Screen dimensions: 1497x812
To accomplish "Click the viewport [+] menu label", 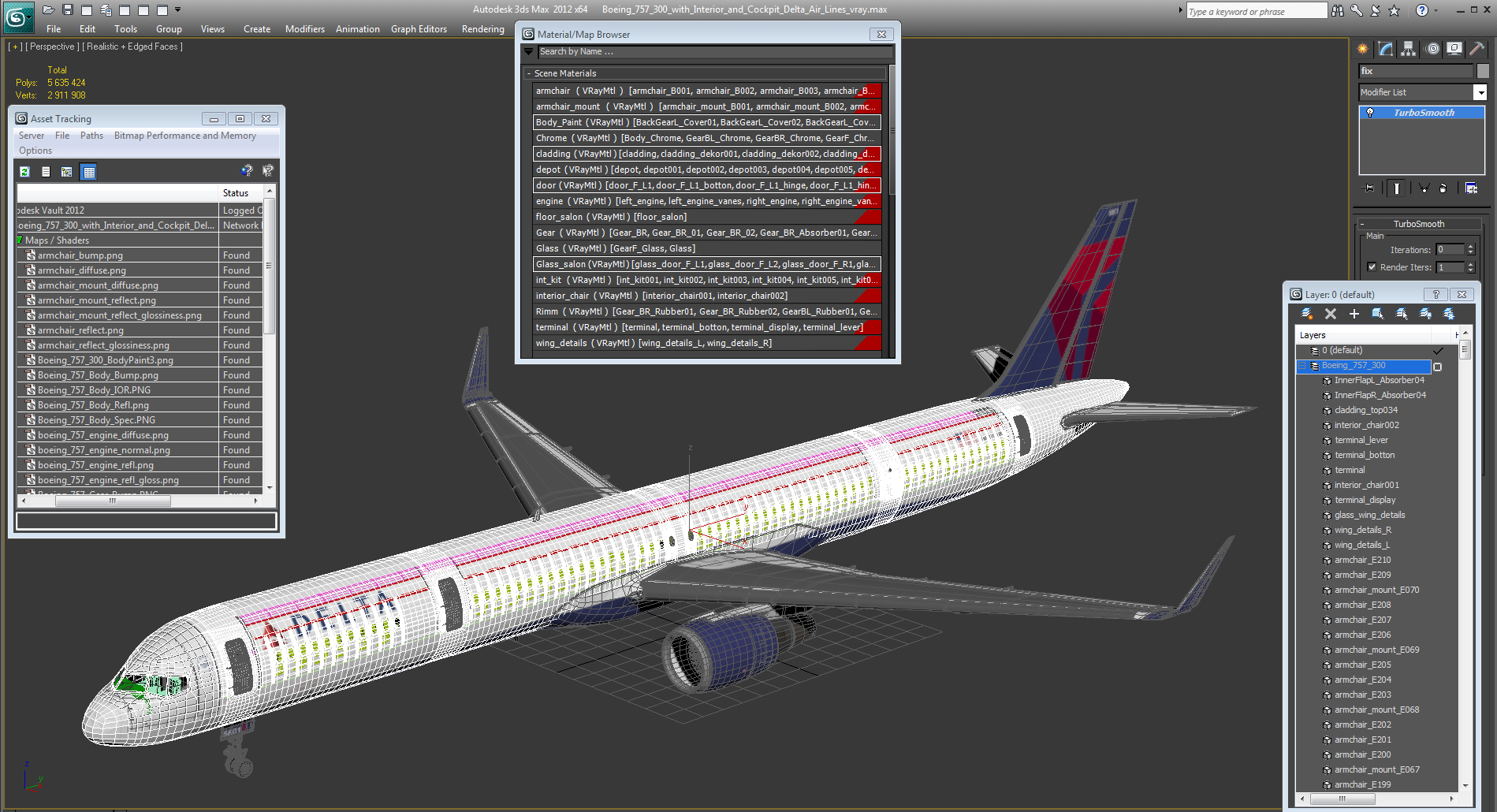I will tap(15, 47).
